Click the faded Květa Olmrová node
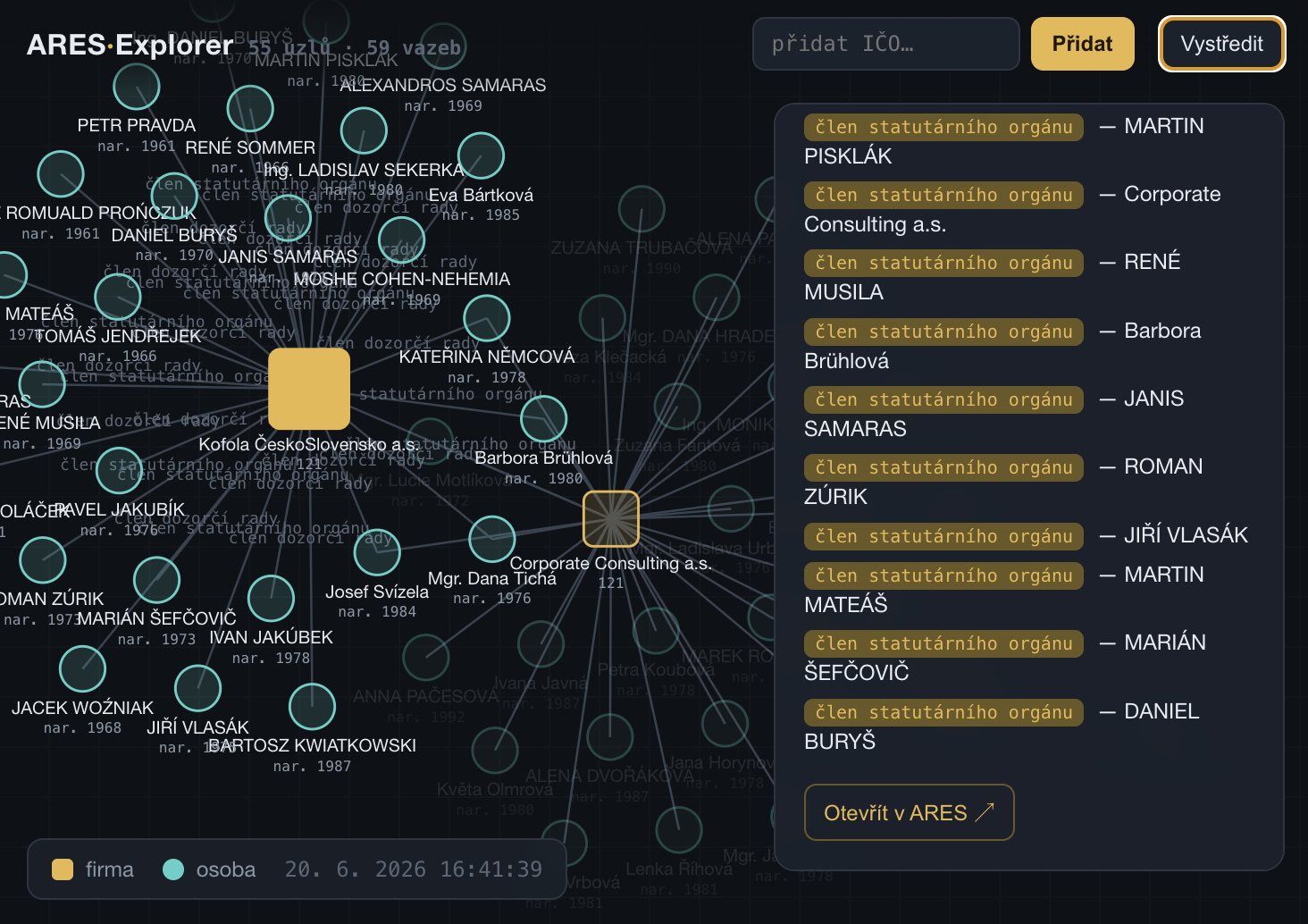This screenshot has height=924, width=1308. 495,749
